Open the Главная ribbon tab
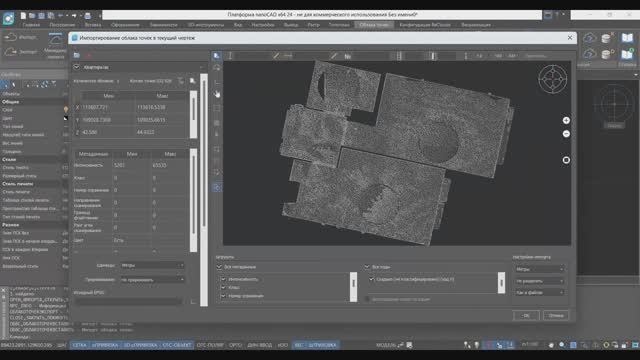Viewport: 640px width, 360px height. tap(31, 25)
